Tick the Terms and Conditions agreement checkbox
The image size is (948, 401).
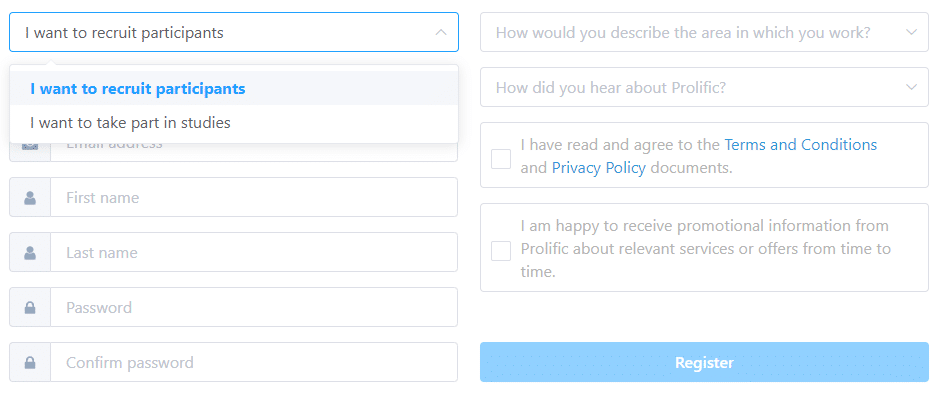coord(501,158)
